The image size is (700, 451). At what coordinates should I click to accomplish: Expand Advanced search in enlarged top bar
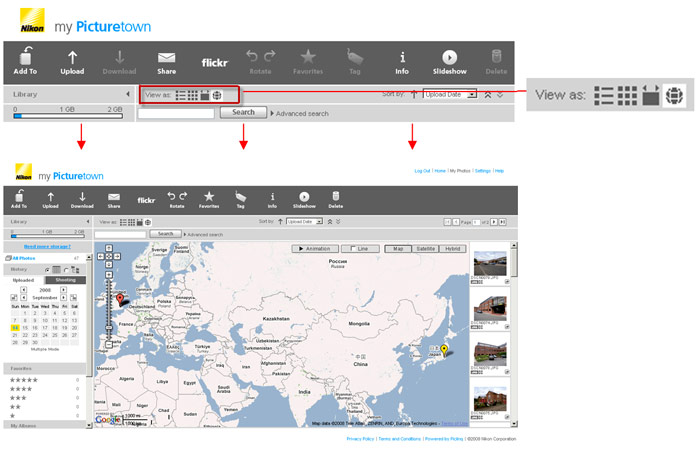(x=300, y=113)
